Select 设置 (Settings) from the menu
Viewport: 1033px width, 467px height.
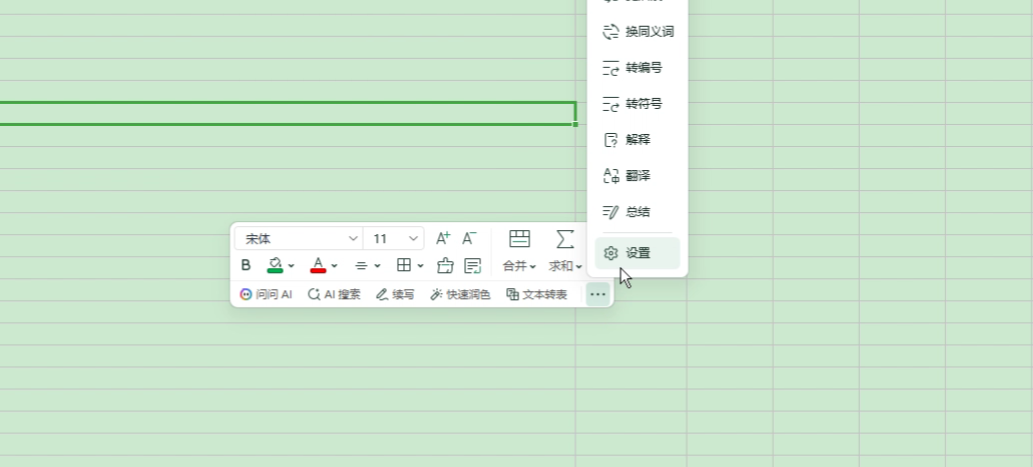coord(637,253)
